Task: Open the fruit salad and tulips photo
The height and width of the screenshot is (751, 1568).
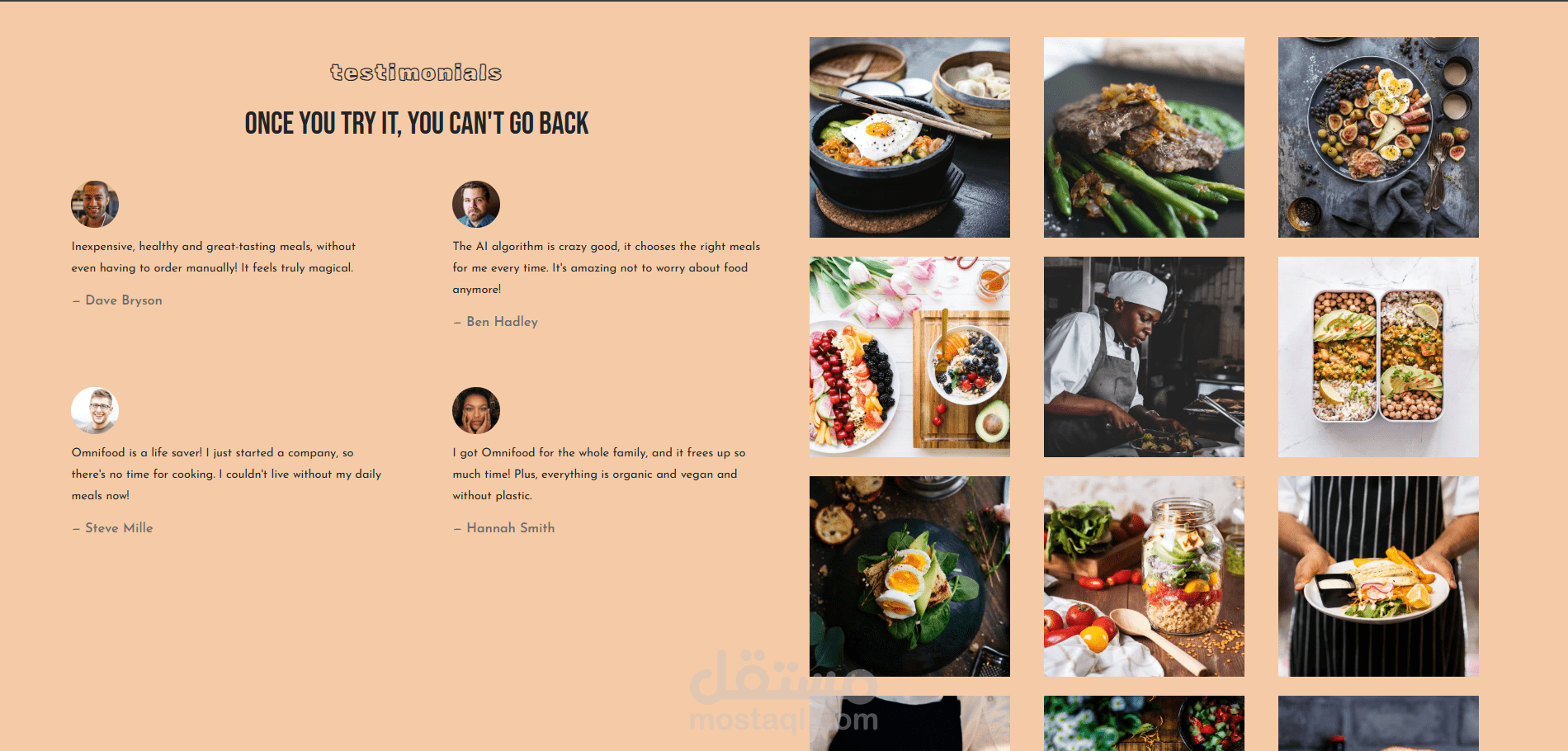Action: 909,357
